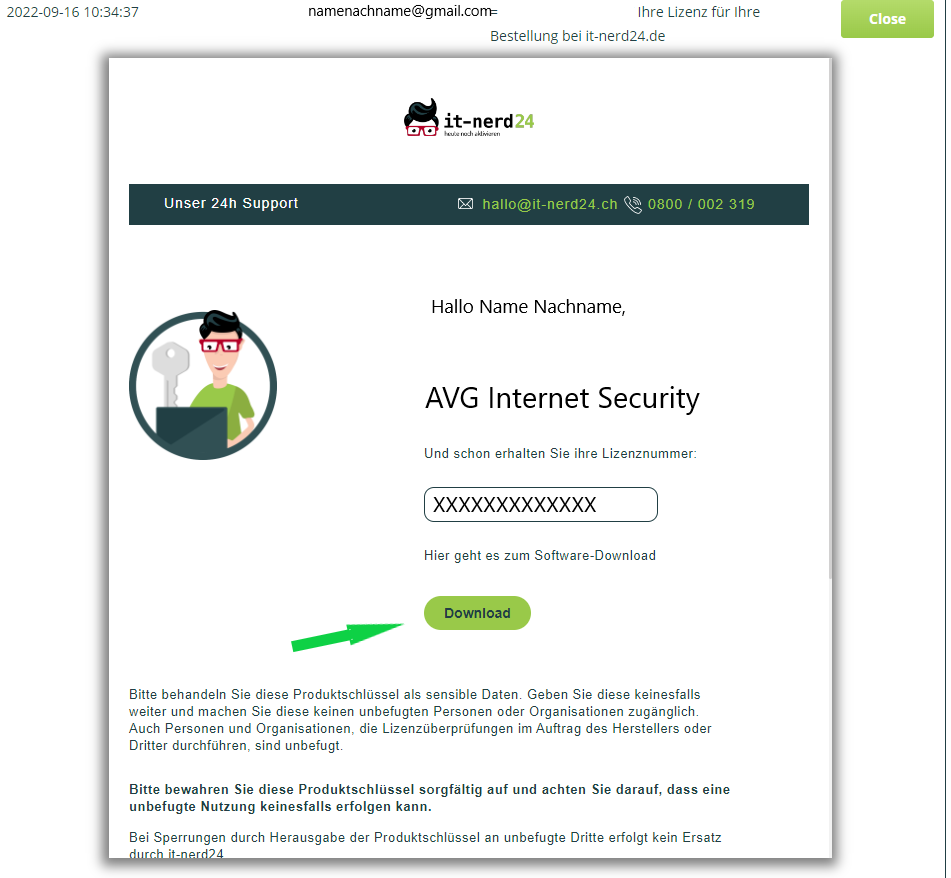The image size is (951, 878).
Task: Select the license number field
Action: [540, 504]
